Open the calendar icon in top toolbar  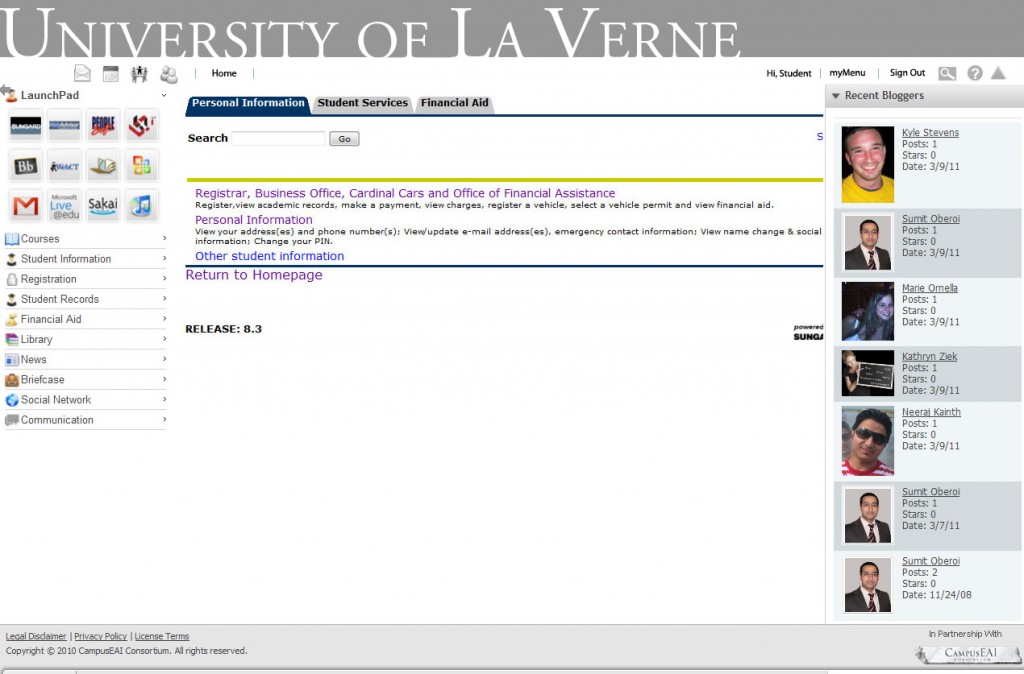(111, 73)
